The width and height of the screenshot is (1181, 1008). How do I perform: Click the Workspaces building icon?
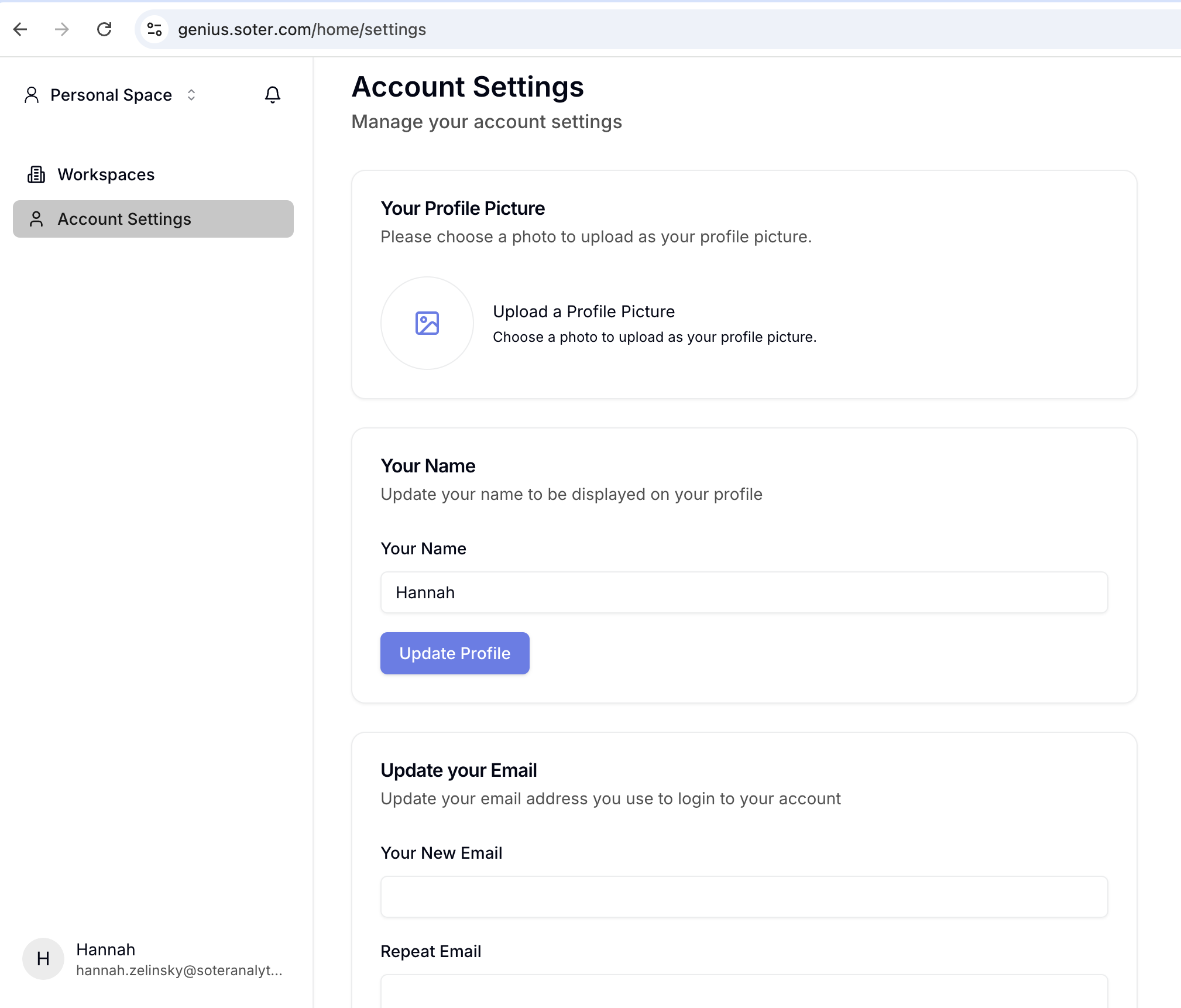(x=36, y=174)
